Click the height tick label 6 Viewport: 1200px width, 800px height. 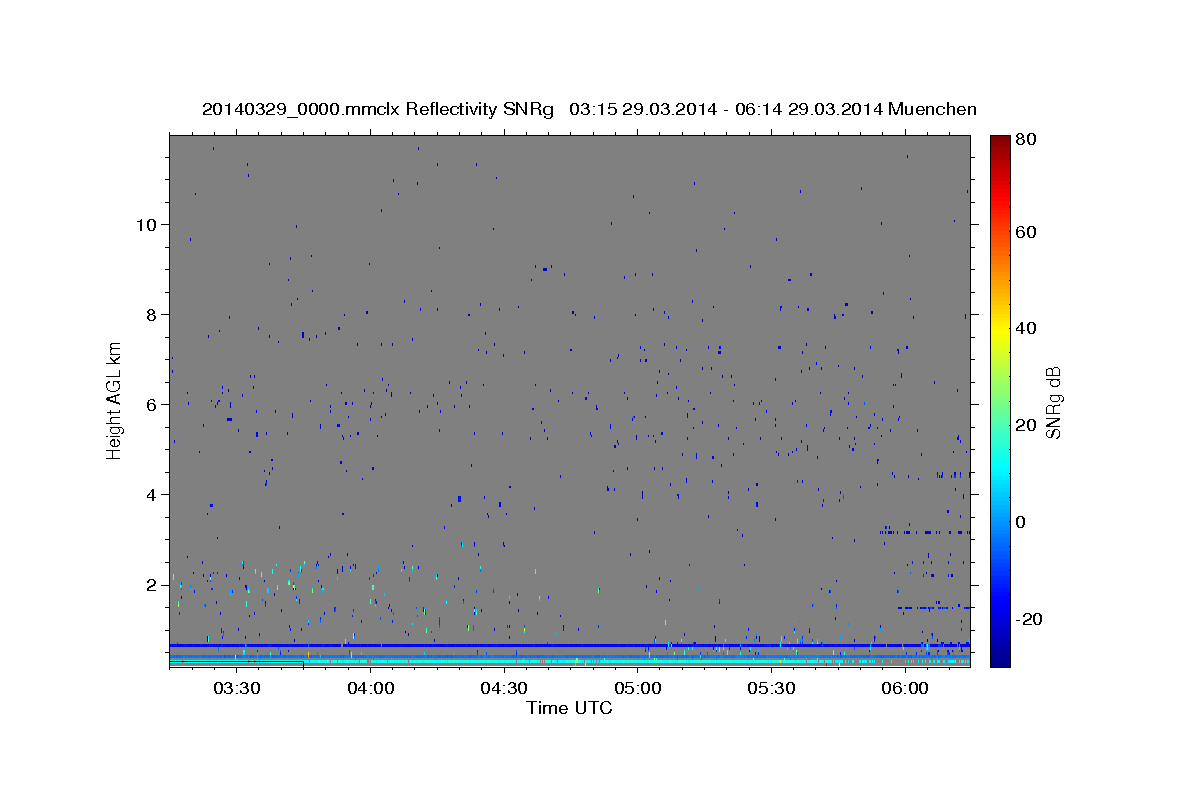(x=152, y=404)
